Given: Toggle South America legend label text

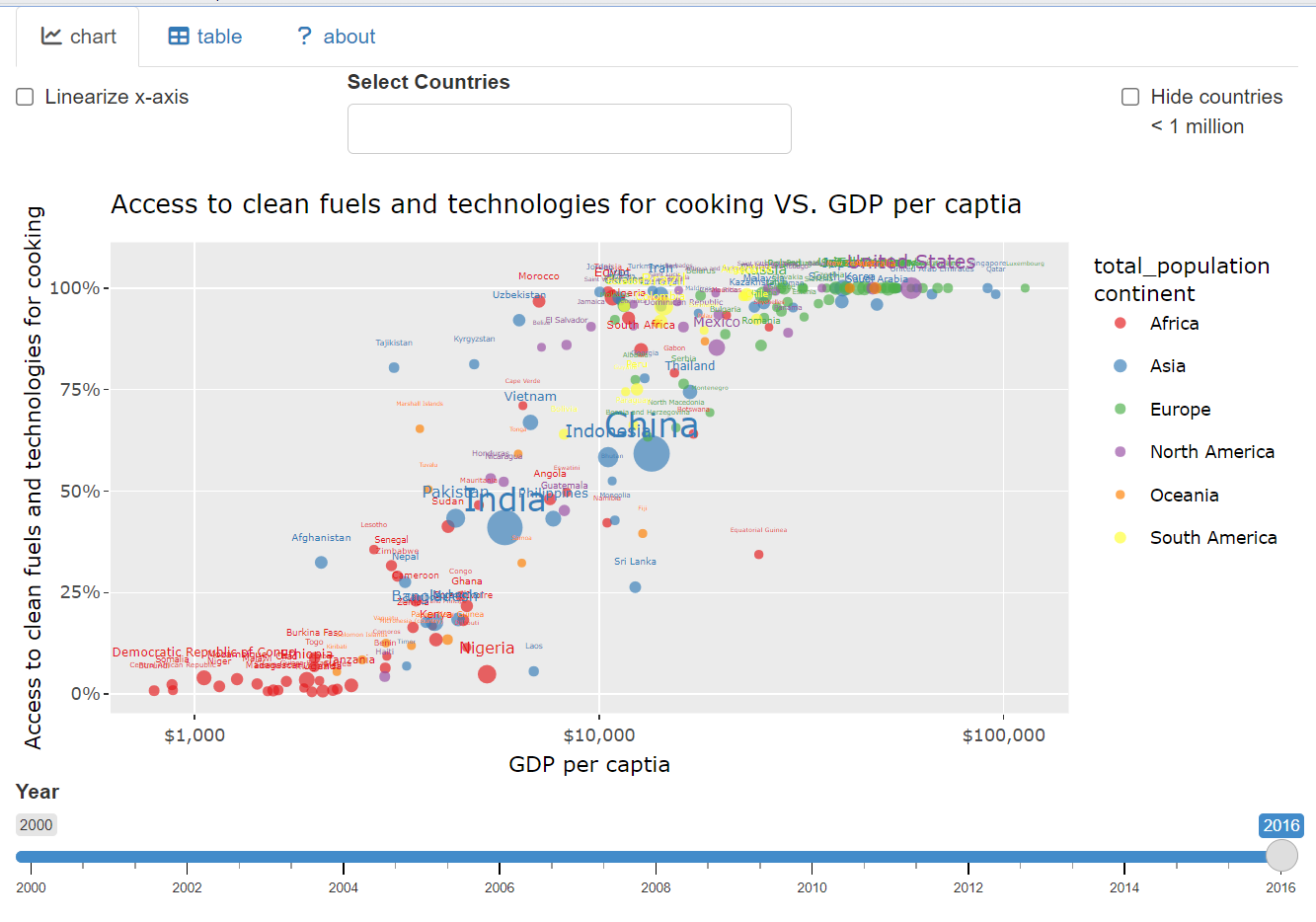Looking at the screenshot, I should (x=1213, y=538).
